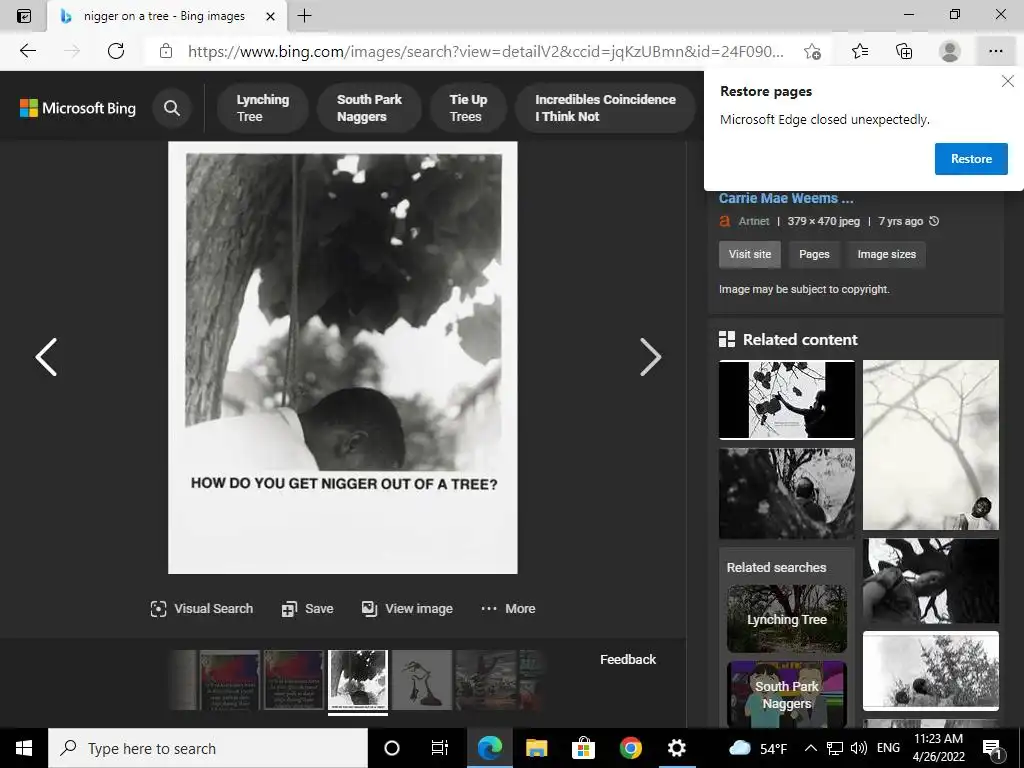Show the previous image

(x=46, y=357)
